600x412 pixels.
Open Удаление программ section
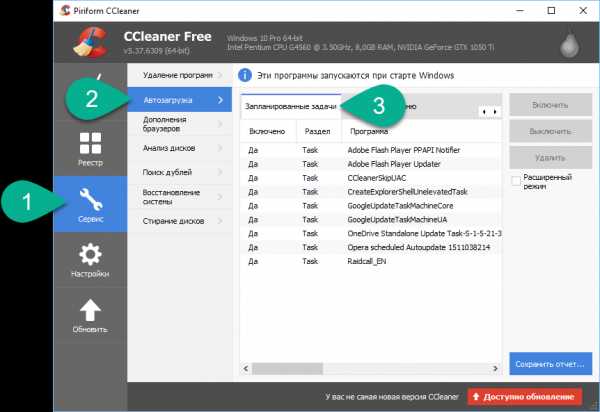(x=179, y=75)
